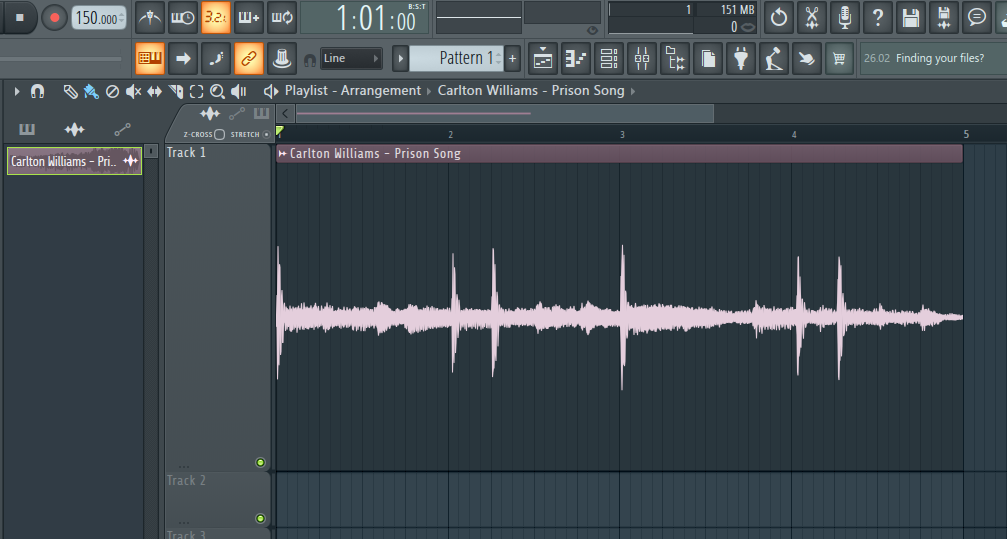Click Playlist - Arrangement breadcrumb
Image resolution: width=1007 pixels, height=539 pixels.
(x=353, y=91)
